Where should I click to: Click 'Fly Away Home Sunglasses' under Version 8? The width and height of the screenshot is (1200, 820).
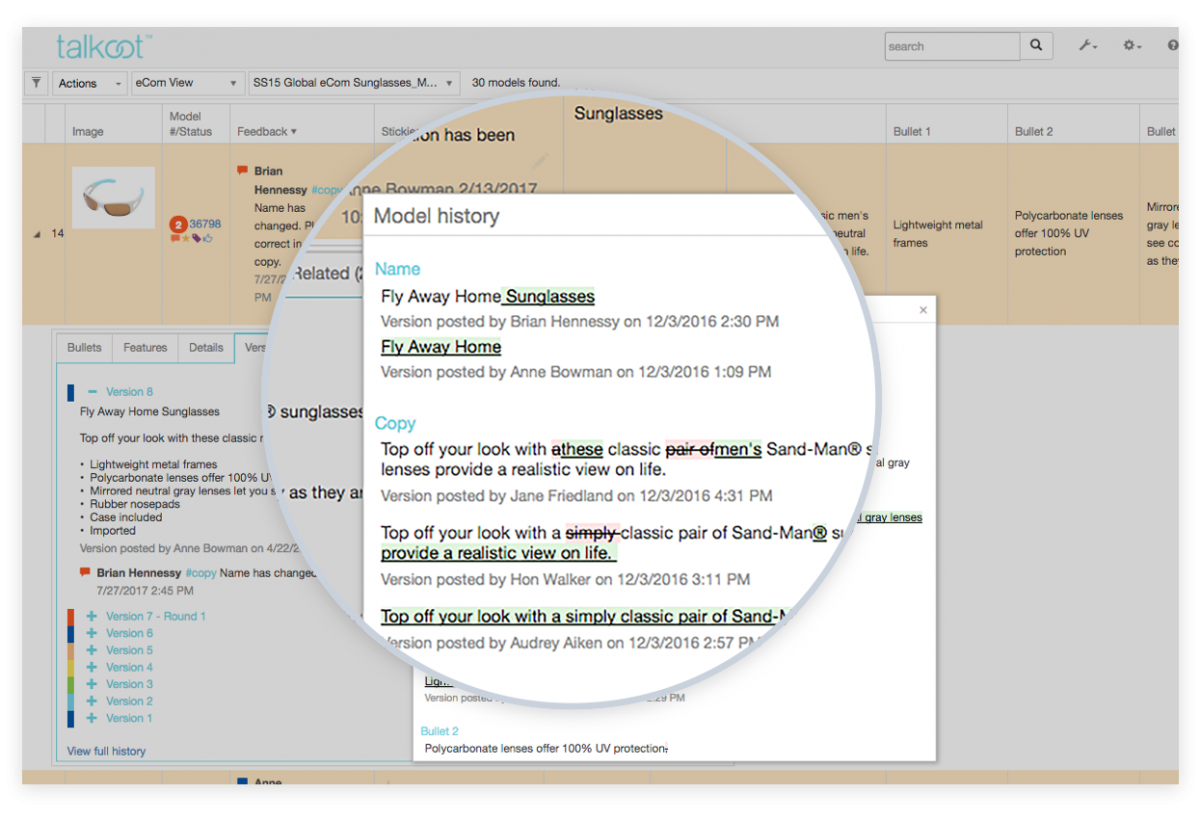pos(150,411)
